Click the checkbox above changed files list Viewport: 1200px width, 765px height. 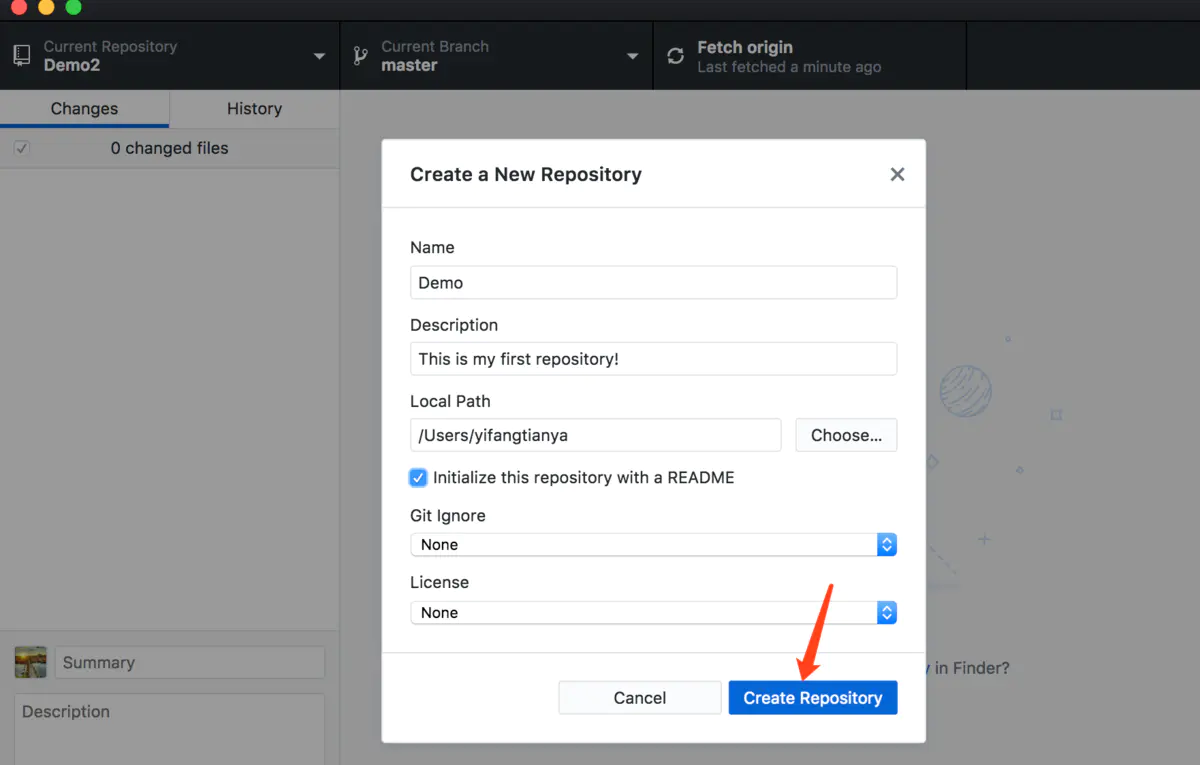click(x=21, y=147)
